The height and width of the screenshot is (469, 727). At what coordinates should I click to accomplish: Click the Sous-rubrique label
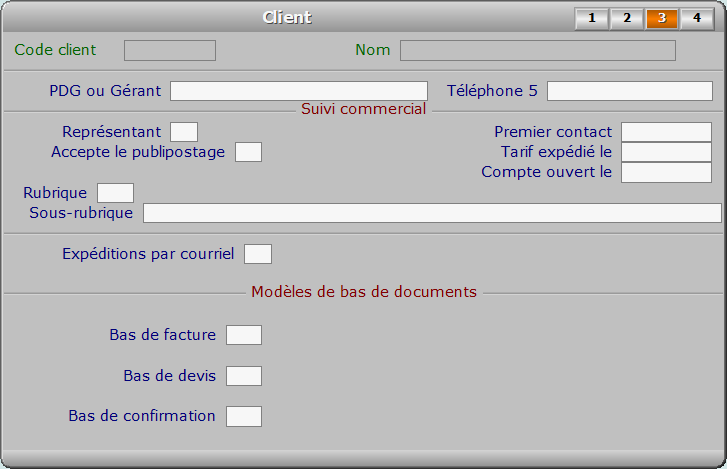pos(81,213)
